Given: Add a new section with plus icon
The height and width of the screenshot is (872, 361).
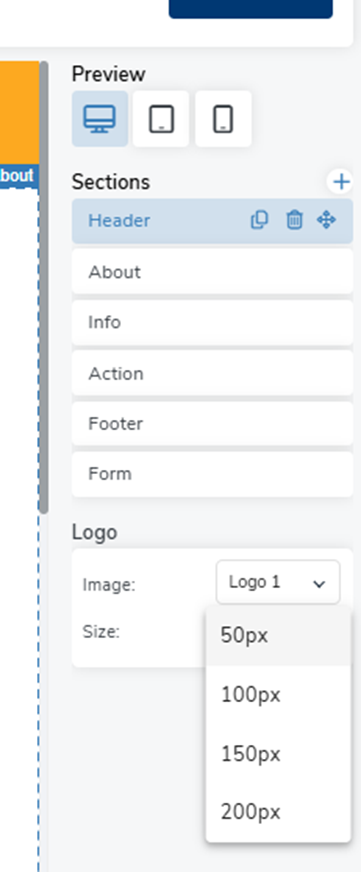Looking at the screenshot, I should 341,181.
